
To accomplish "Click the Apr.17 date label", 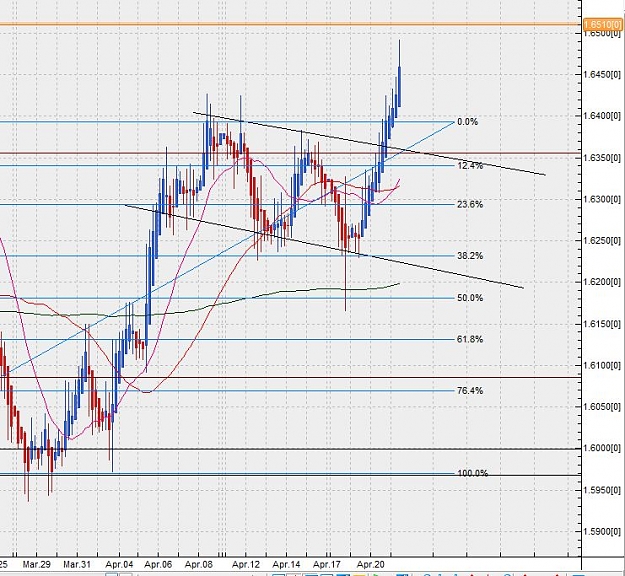I will 327,564.
